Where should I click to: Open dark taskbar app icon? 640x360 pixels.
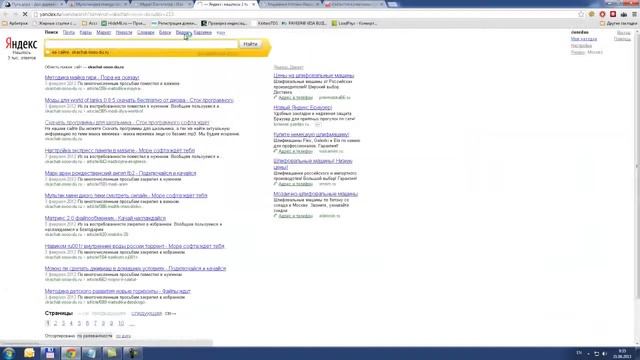coord(132,353)
